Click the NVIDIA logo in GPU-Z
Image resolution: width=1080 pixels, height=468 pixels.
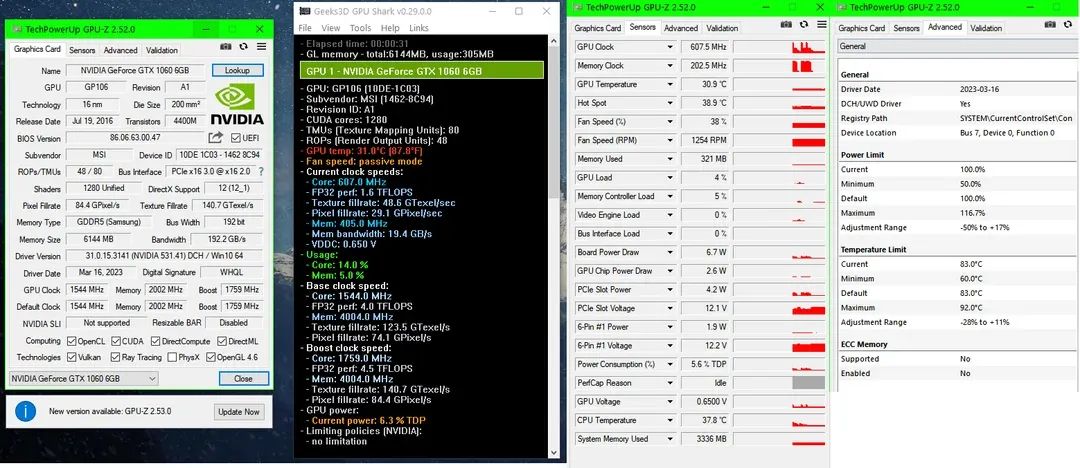[x=236, y=103]
